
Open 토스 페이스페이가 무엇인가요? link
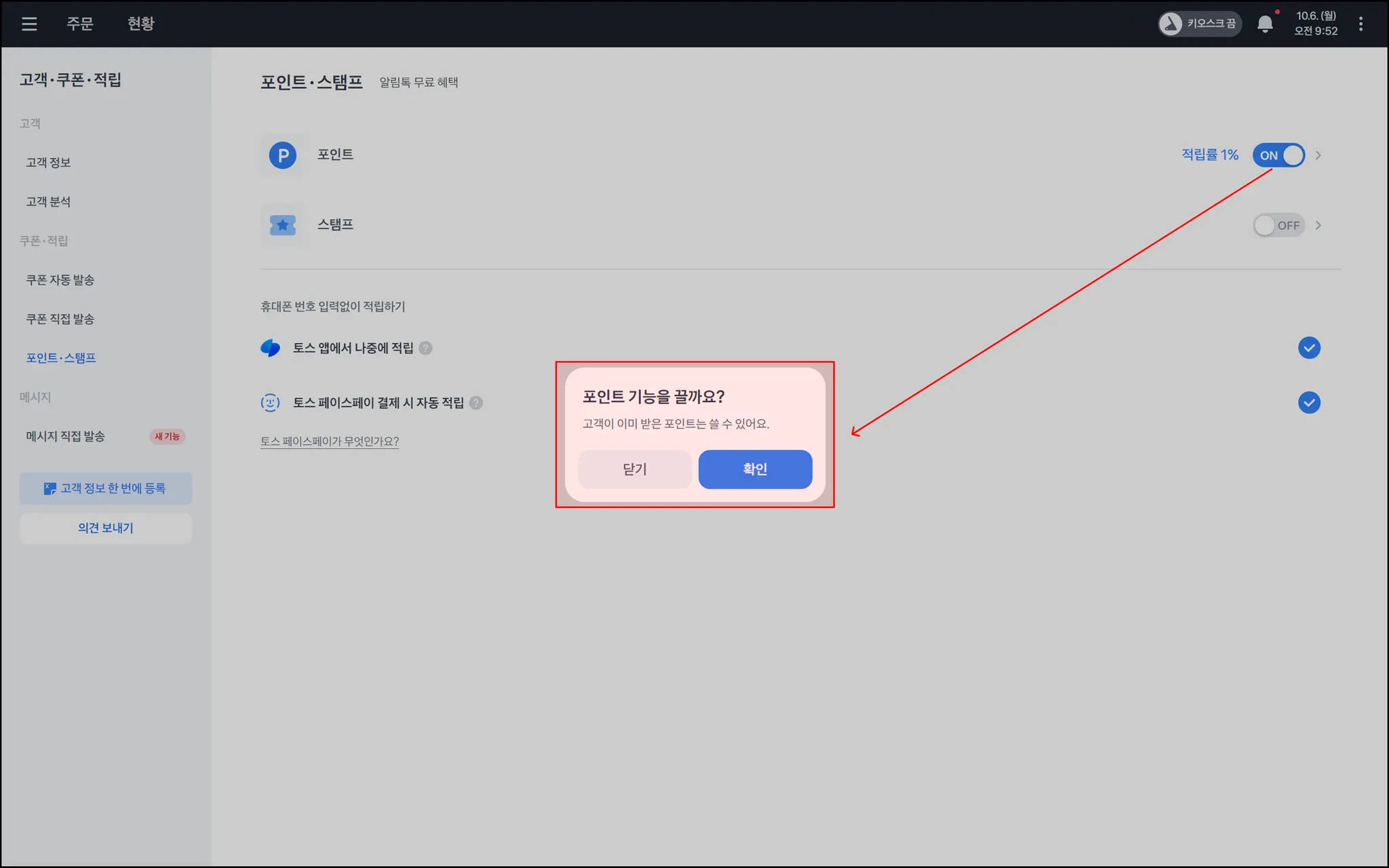pyautogui.click(x=330, y=441)
